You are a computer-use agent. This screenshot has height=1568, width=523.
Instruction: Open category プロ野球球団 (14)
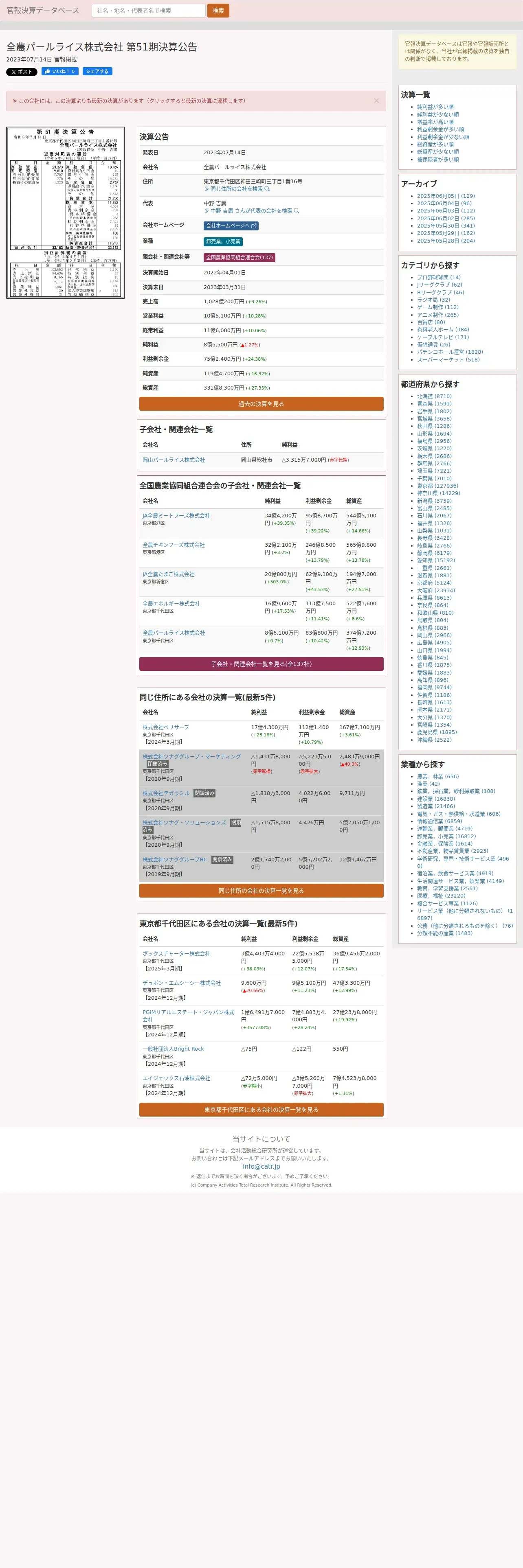click(x=439, y=278)
